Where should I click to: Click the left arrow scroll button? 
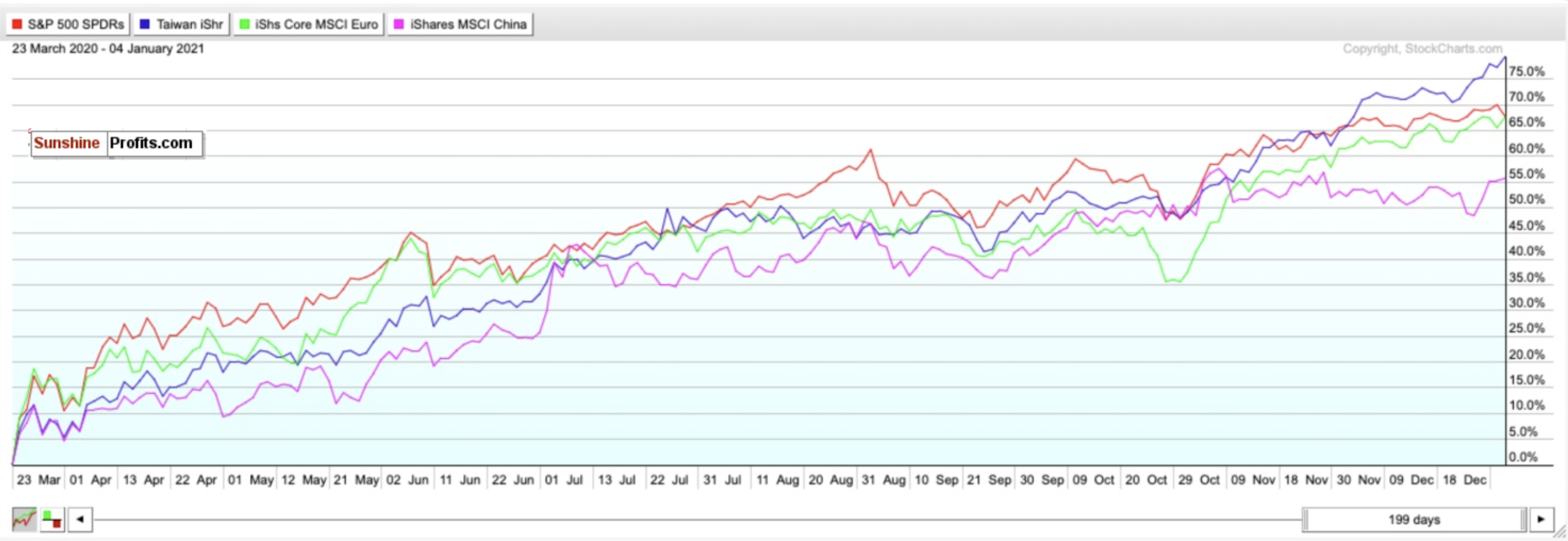(x=80, y=519)
